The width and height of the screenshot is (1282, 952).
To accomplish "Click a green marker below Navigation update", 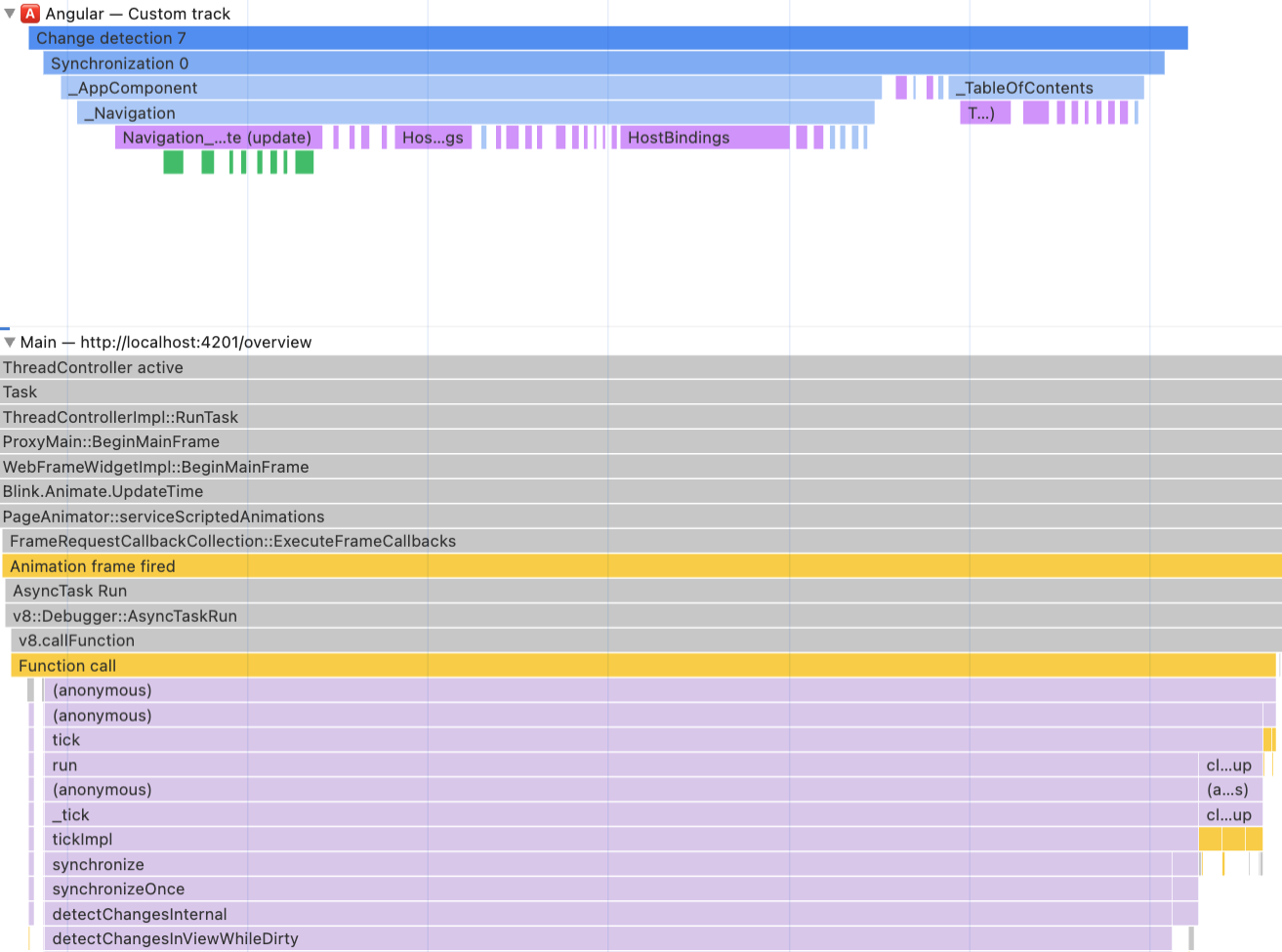I will (172, 163).
